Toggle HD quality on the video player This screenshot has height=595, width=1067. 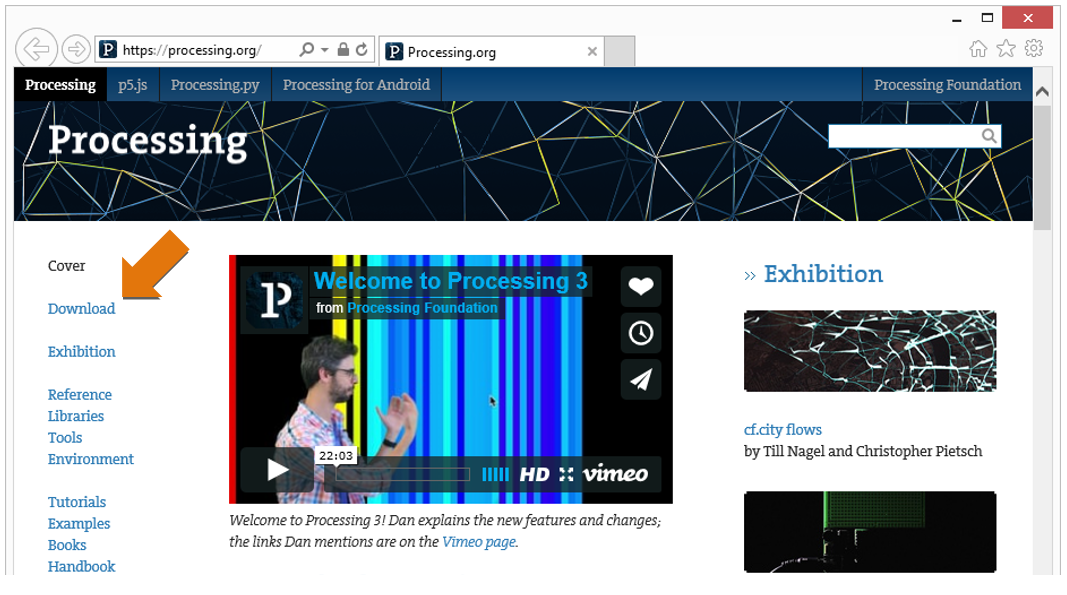(x=534, y=475)
